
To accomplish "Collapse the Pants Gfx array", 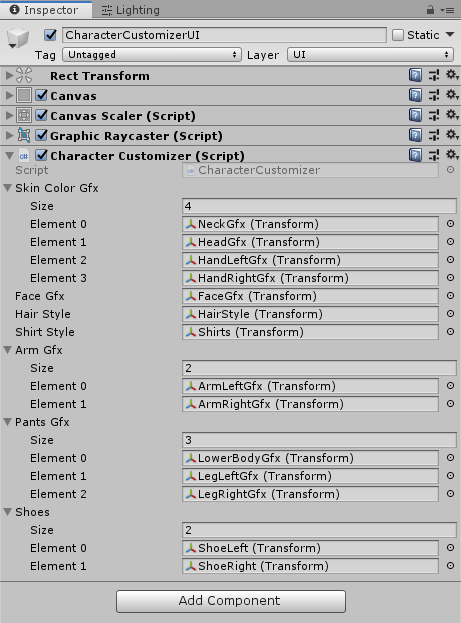I will tap(7, 422).
